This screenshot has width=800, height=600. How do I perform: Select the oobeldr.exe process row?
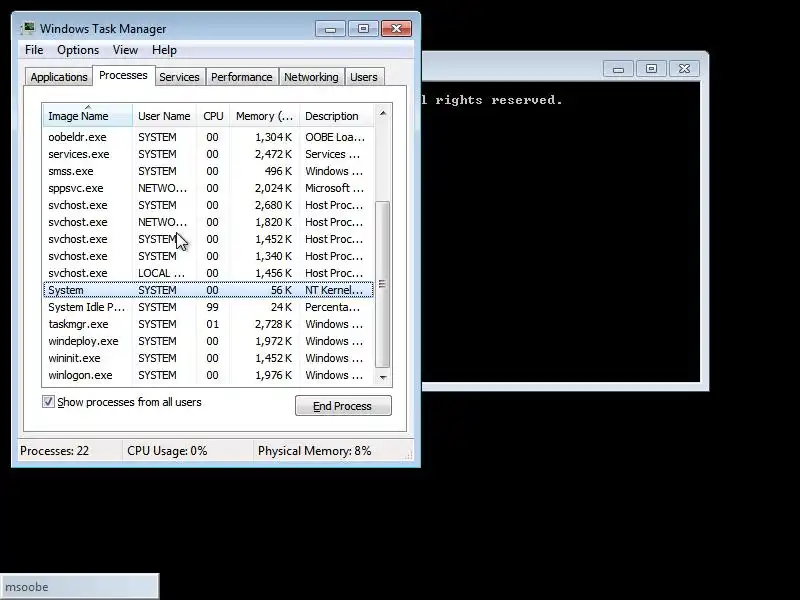click(208, 137)
